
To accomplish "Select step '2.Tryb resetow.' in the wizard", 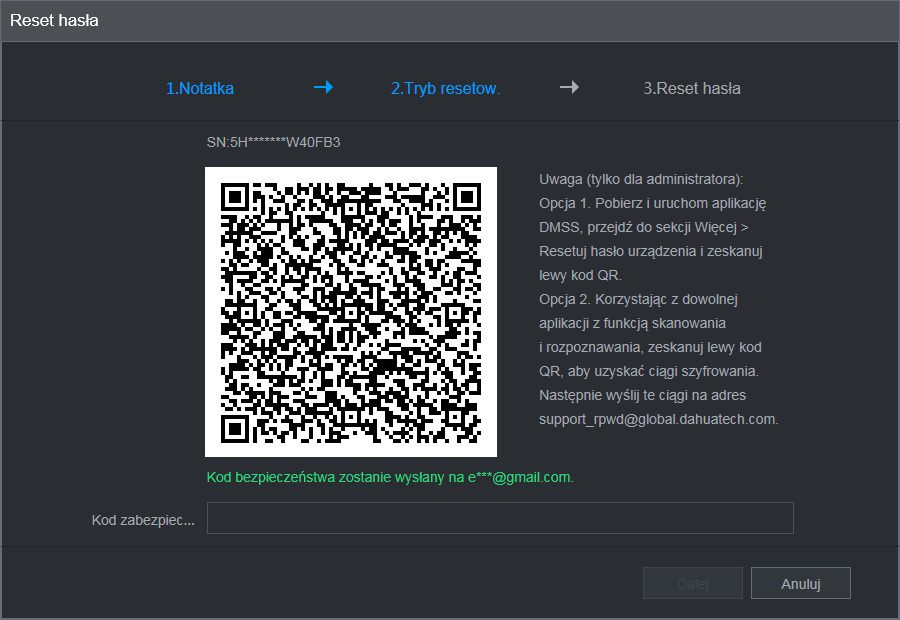I will (x=446, y=88).
